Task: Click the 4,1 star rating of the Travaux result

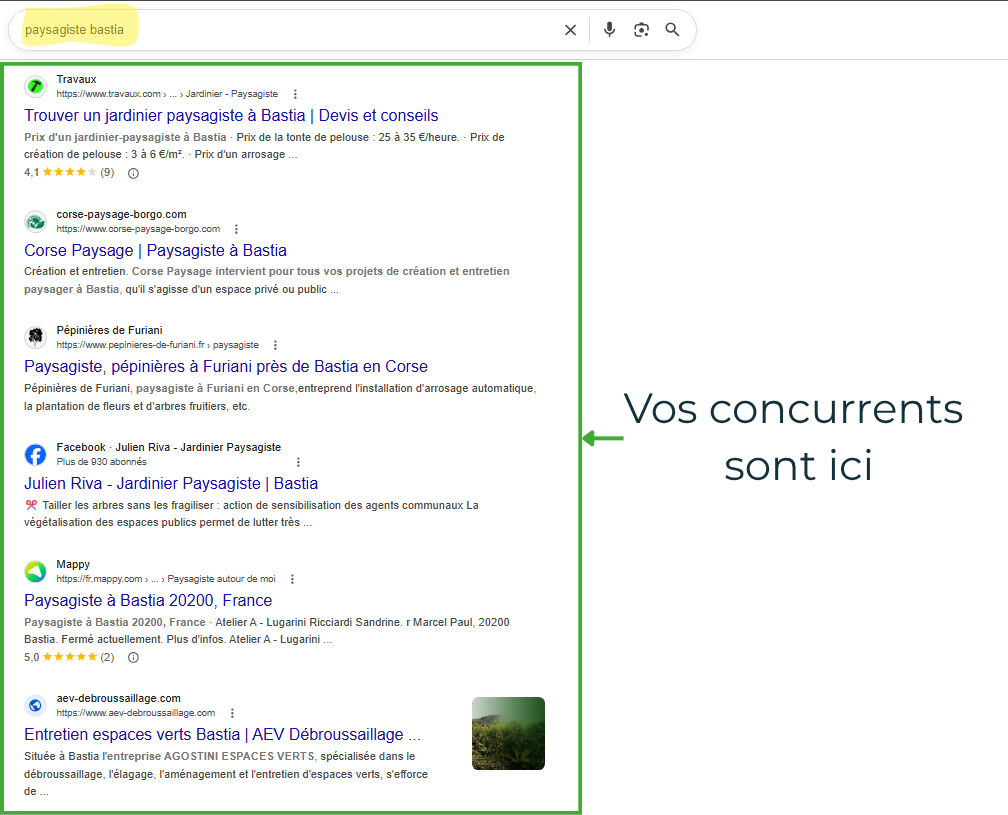Action: point(69,172)
